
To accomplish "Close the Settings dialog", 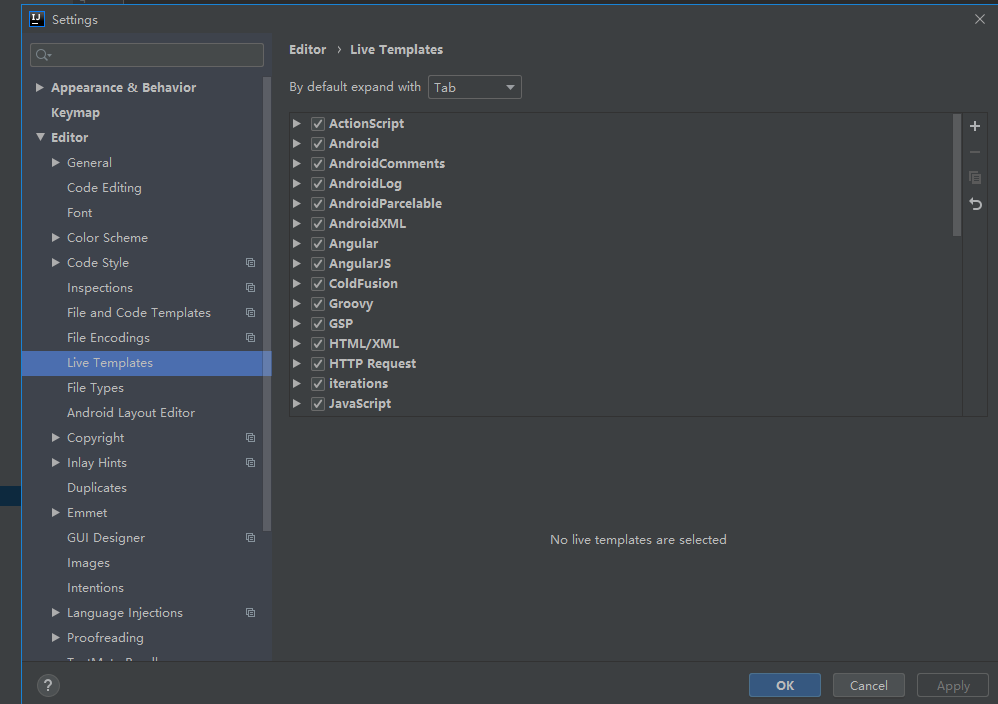I will click(x=980, y=19).
